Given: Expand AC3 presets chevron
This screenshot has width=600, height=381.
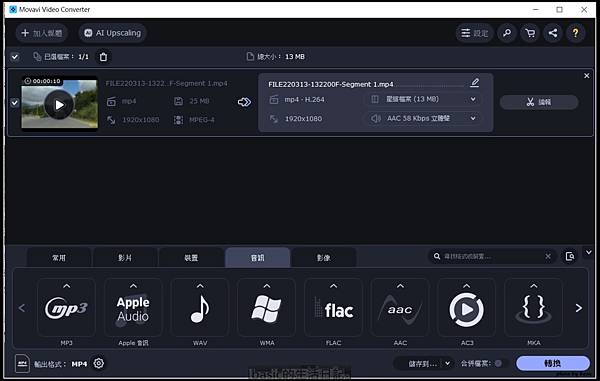Looking at the screenshot, I should click(466, 286).
